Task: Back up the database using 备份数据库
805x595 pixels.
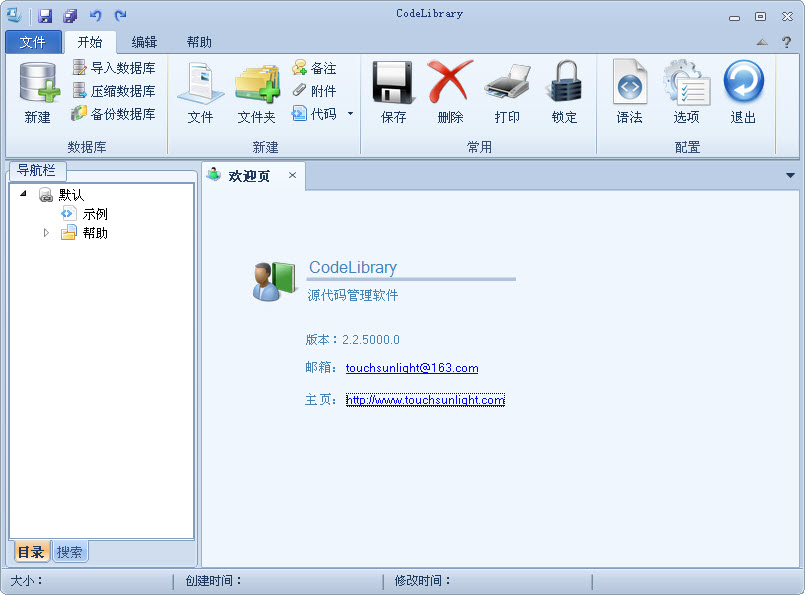Action: coord(113,113)
